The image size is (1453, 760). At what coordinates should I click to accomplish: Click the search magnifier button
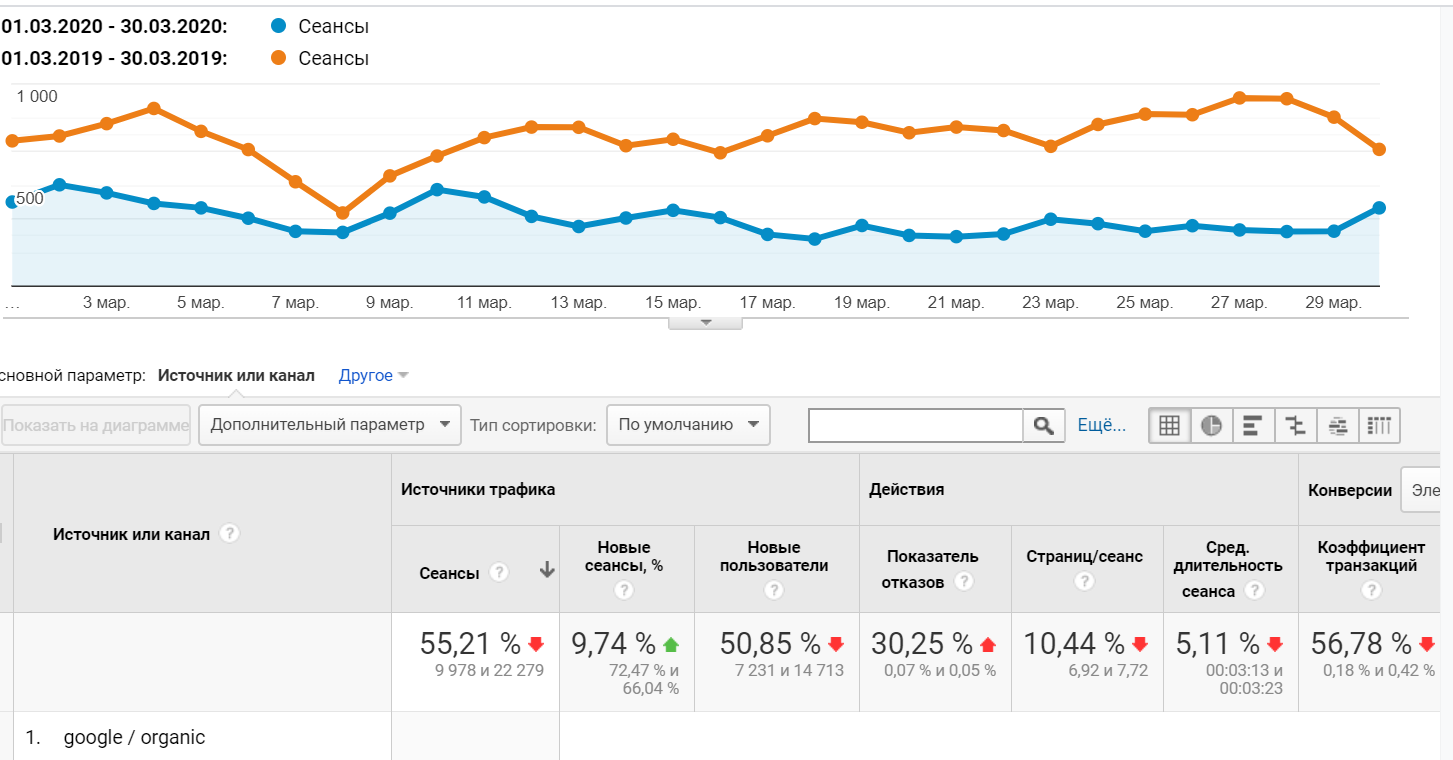pyautogui.click(x=1044, y=425)
